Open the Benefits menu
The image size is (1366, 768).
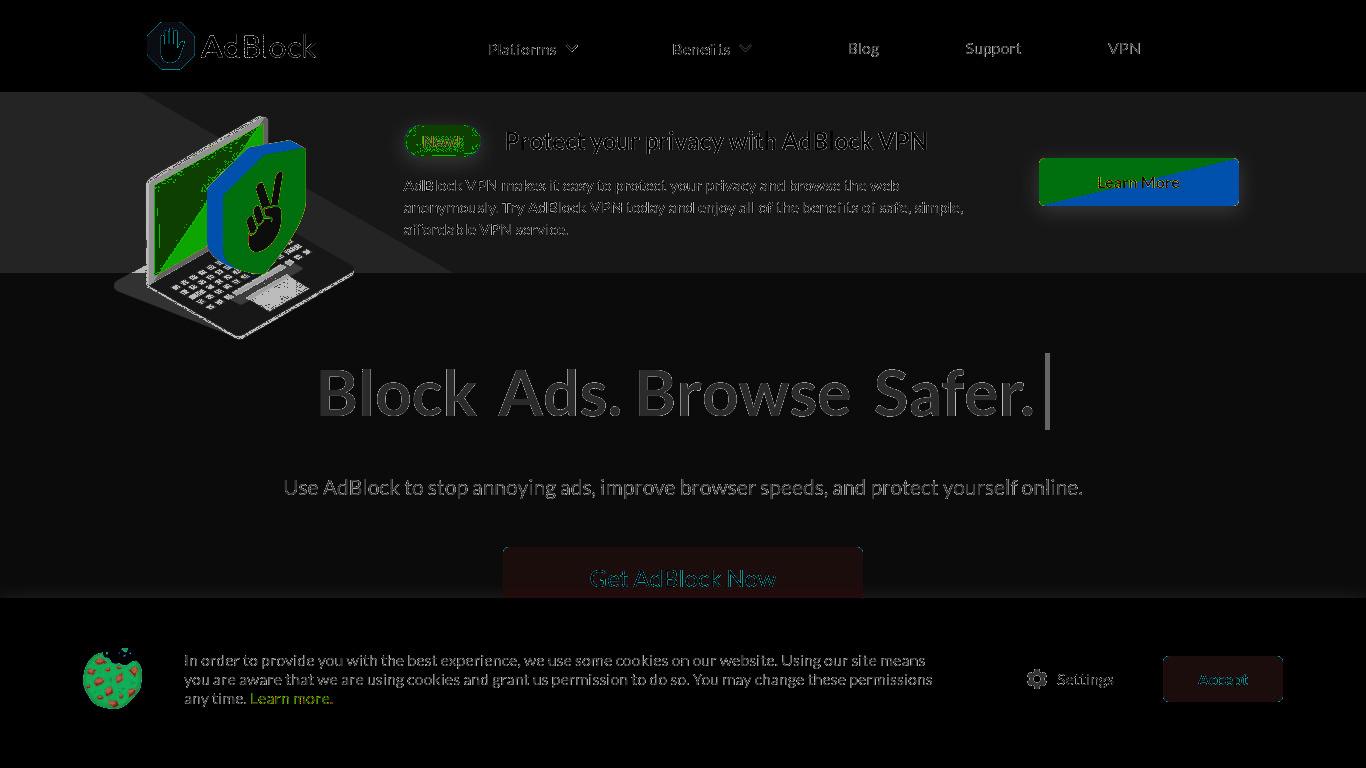[701, 48]
